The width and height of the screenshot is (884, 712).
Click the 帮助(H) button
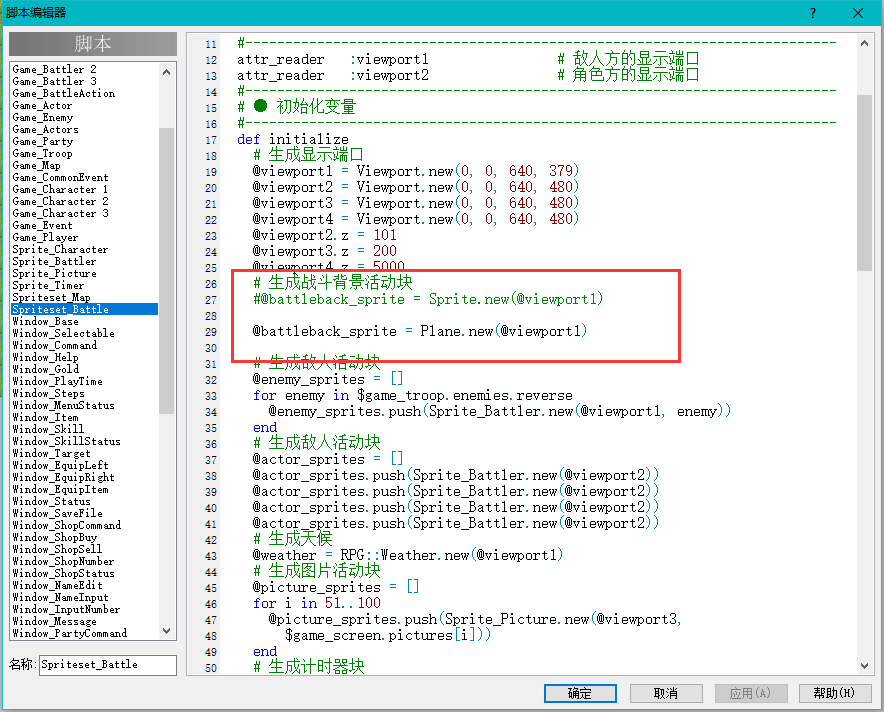pos(834,693)
